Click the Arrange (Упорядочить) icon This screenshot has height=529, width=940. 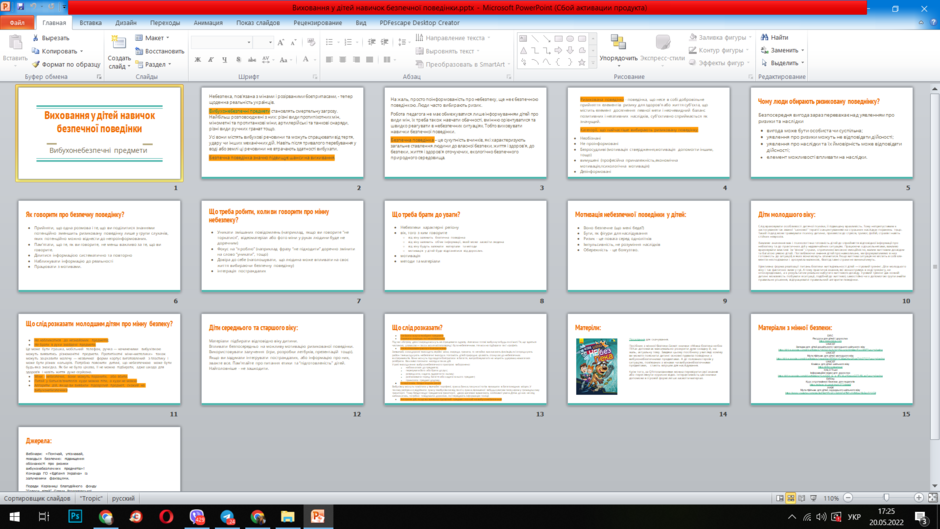(x=618, y=42)
